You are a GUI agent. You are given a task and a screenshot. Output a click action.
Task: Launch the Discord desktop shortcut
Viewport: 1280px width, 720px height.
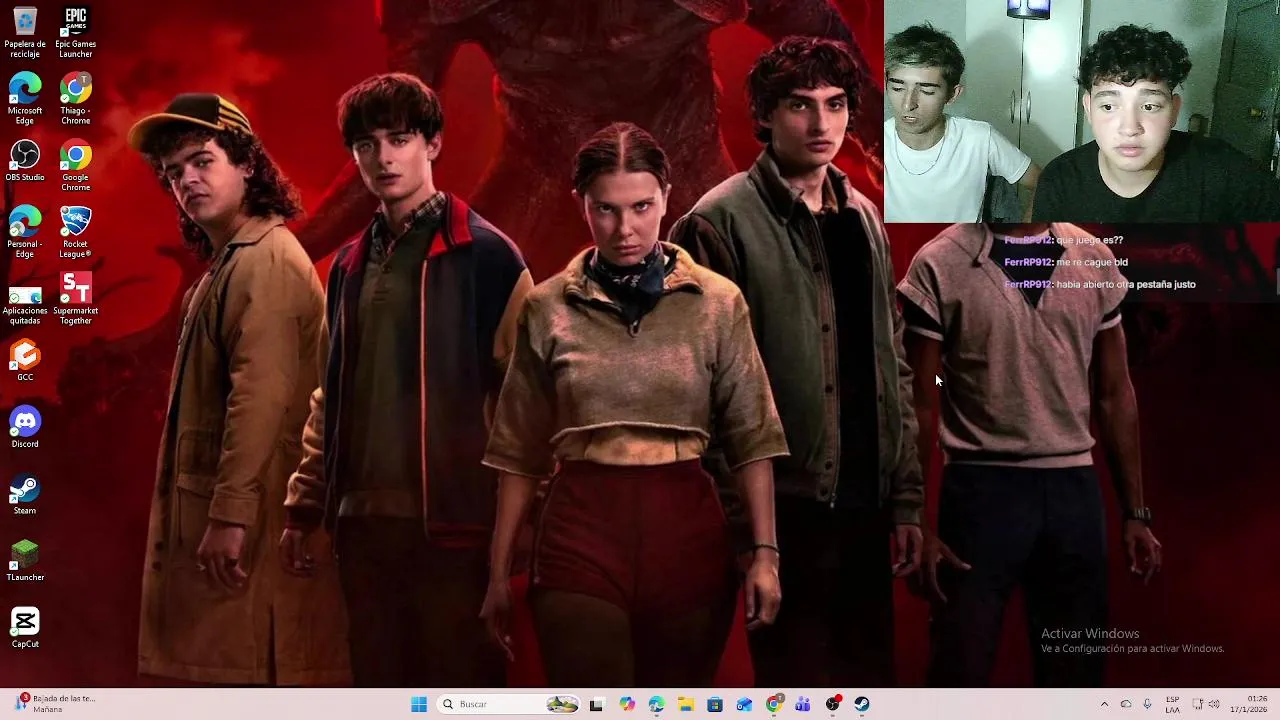25,428
